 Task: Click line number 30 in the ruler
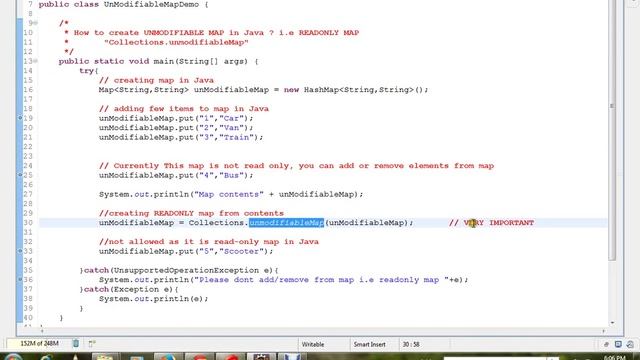pos(28,223)
